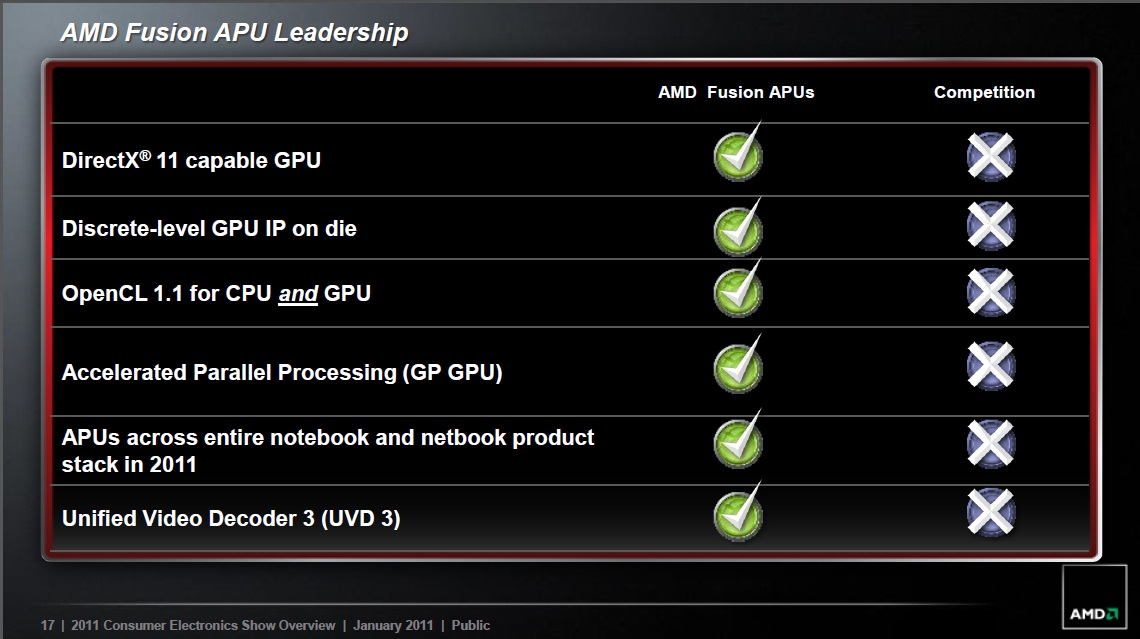The width and height of the screenshot is (1140, 639).
Task: Click Competition X mark for DirectX 11 row
Action: (991, 156)
